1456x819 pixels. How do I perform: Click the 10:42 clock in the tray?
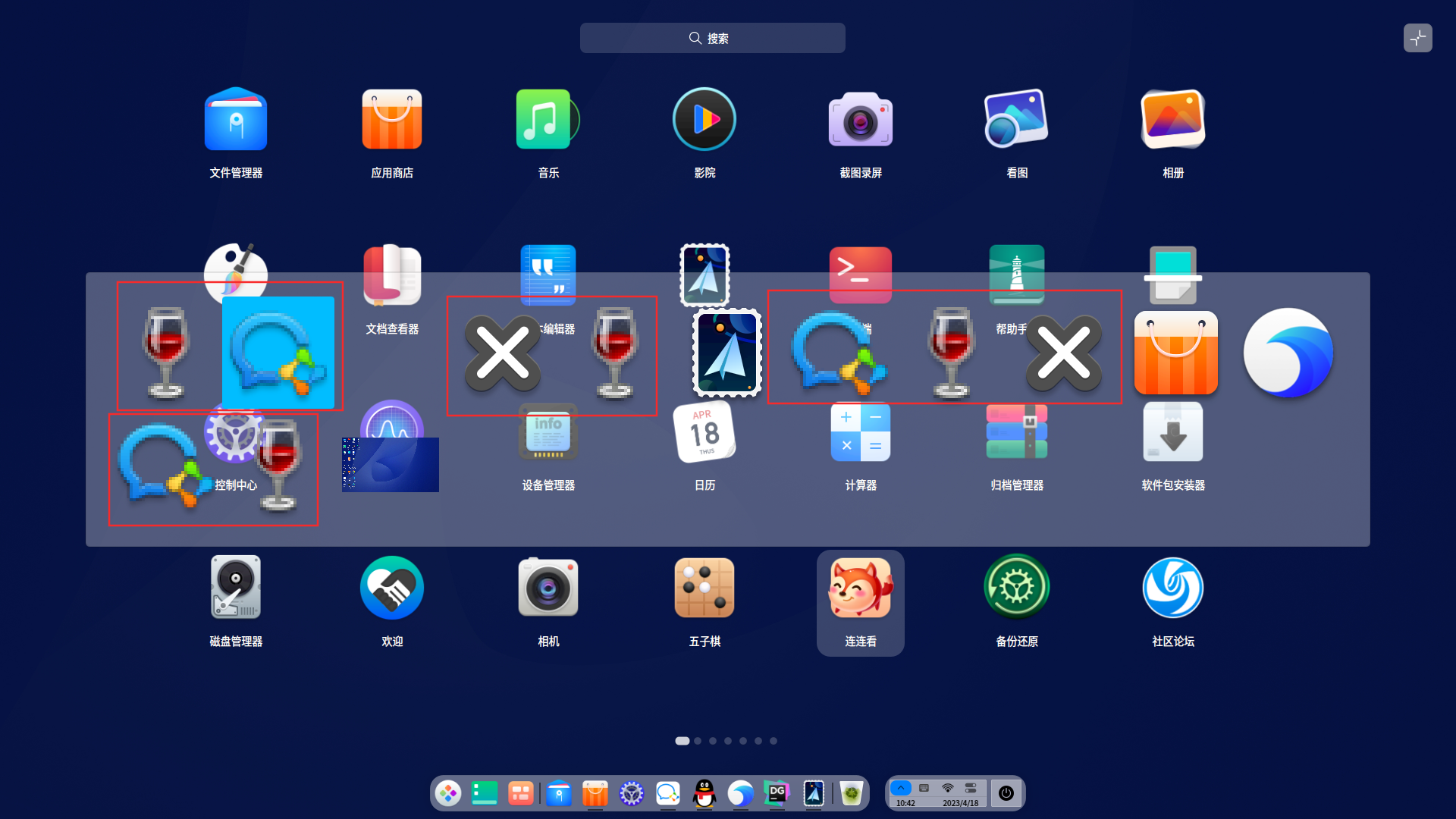tap(905, 803)
